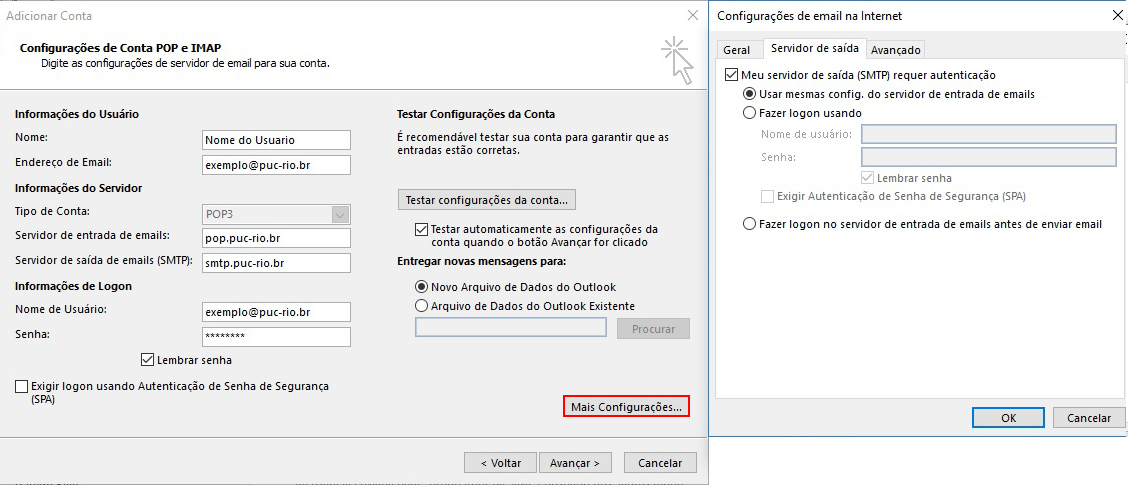This screenshot has height=485, width=1128.
Task: Click the Endereço de Email input field
Action: coord(276,165)
